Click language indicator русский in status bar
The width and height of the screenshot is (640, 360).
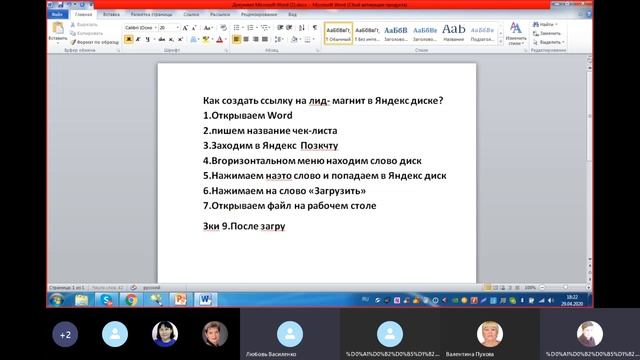[x=151, y=287]
